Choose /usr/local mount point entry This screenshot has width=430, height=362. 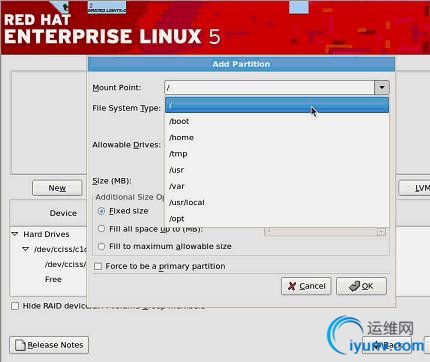pos(277,202)
